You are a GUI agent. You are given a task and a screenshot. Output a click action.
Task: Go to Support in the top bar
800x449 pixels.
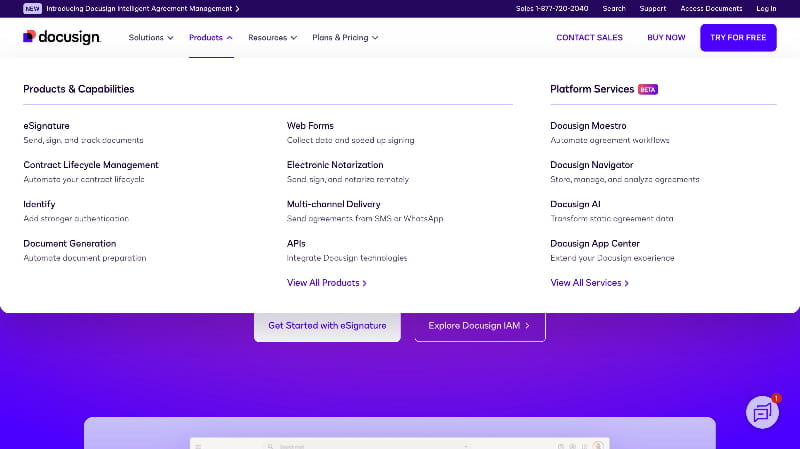coord(653,9)
